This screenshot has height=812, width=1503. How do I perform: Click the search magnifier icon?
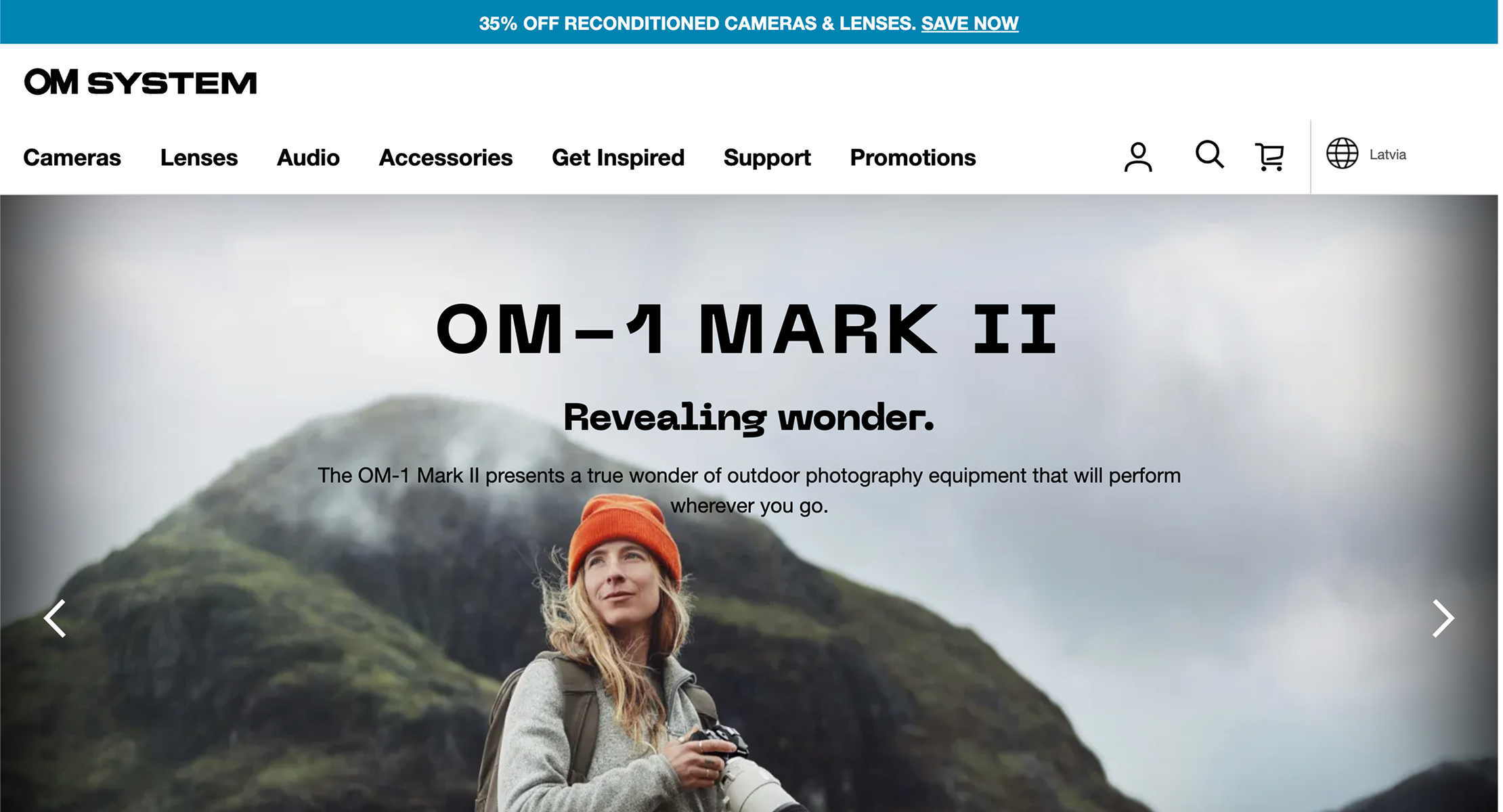click(1209, 155)
